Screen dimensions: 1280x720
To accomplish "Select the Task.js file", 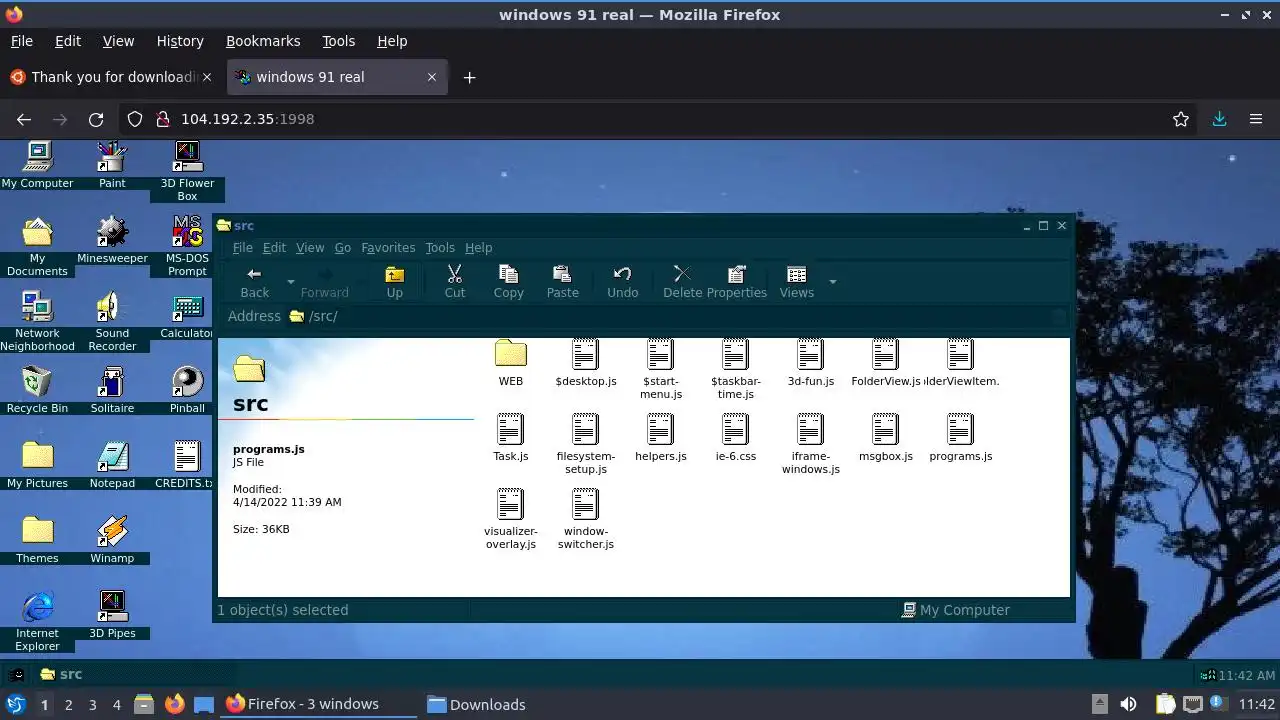I will 511,438.
